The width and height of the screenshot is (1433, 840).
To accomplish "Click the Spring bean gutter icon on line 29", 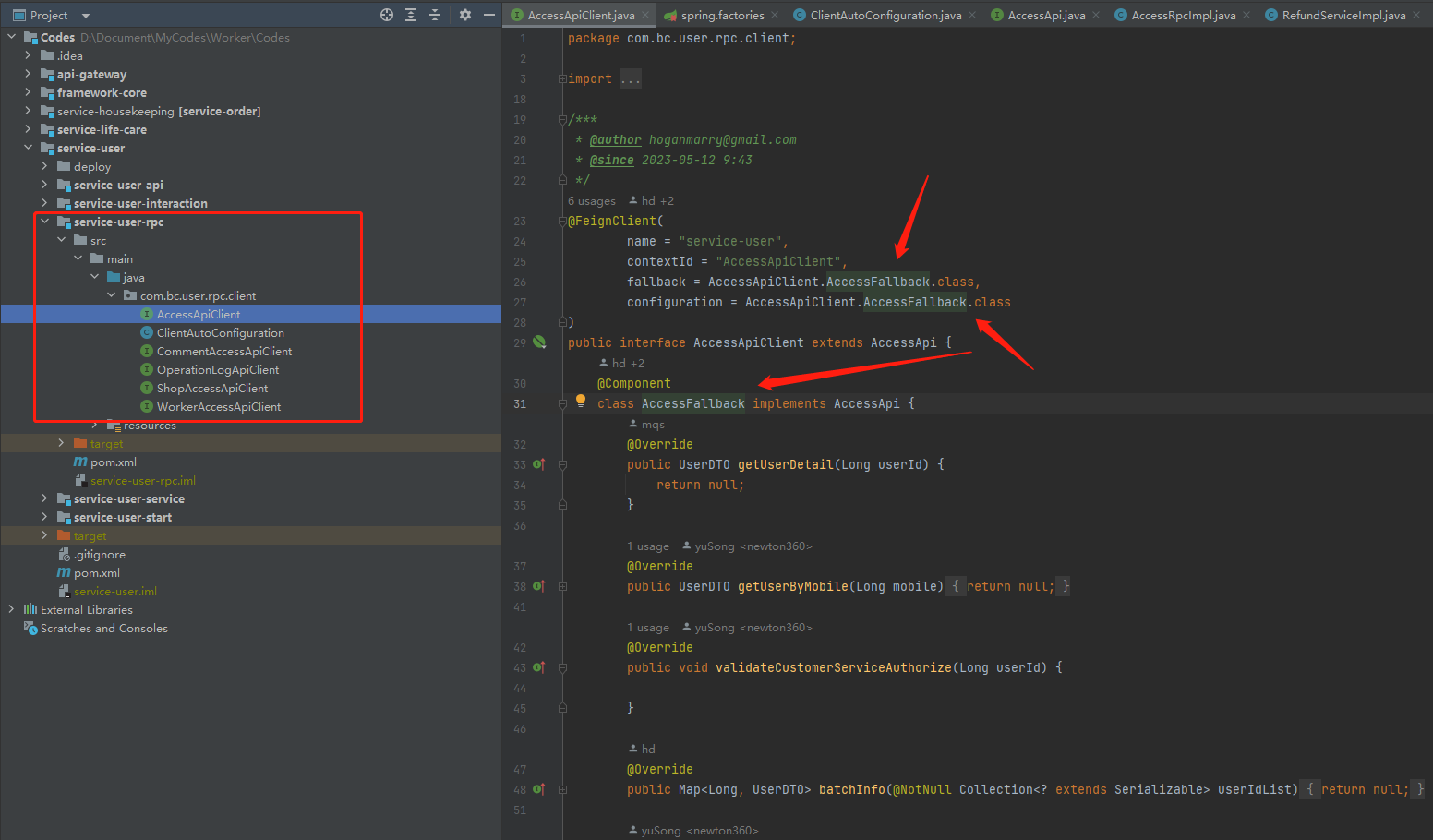I will pos(539,342).
